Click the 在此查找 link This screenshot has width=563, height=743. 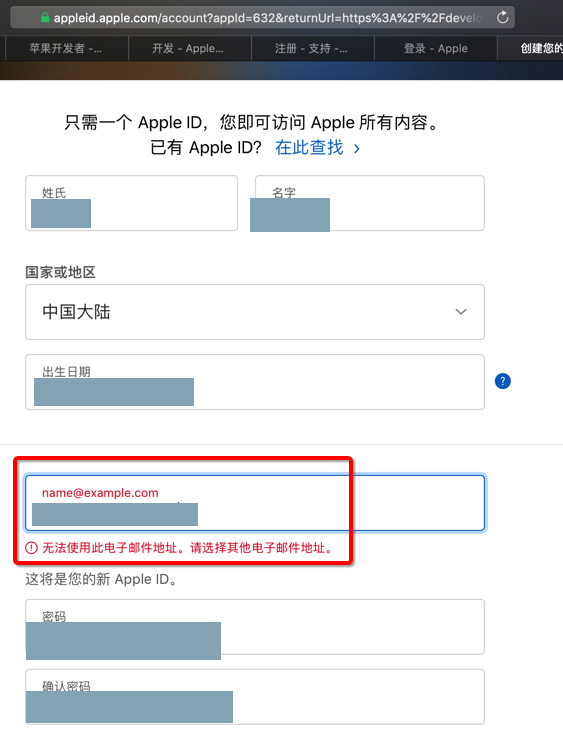[309, 147]
